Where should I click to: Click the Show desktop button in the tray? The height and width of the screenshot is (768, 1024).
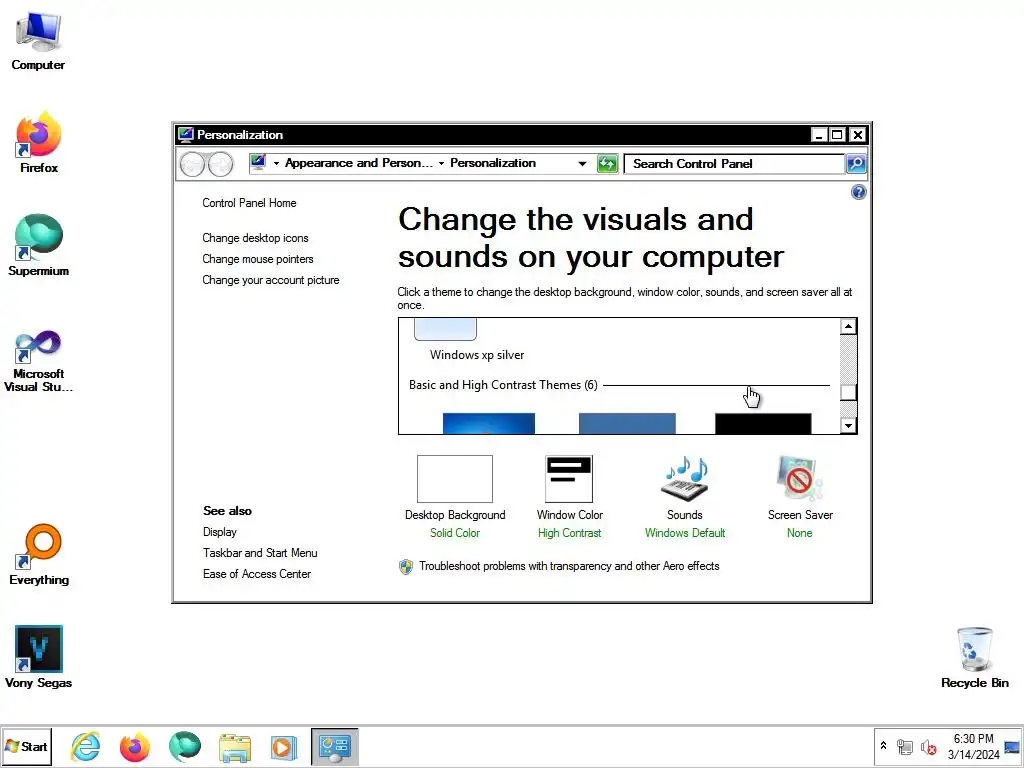pyautogui.click(x=1012, y=746)
